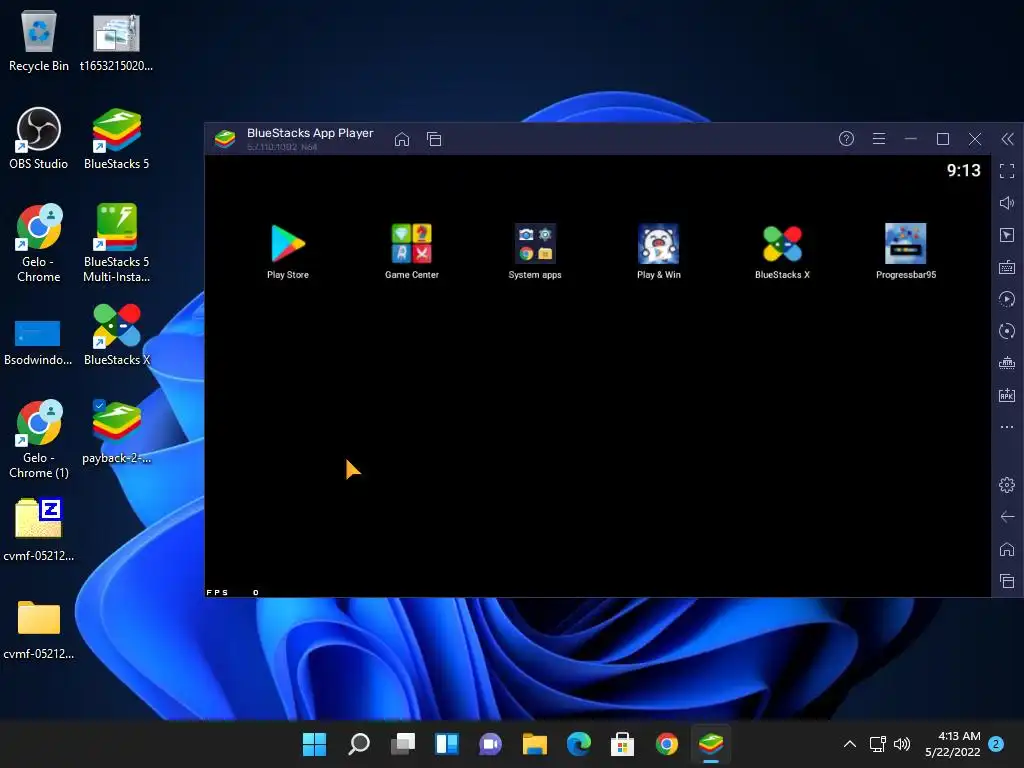Click the speaker icon in system tray

pos(902,744)
